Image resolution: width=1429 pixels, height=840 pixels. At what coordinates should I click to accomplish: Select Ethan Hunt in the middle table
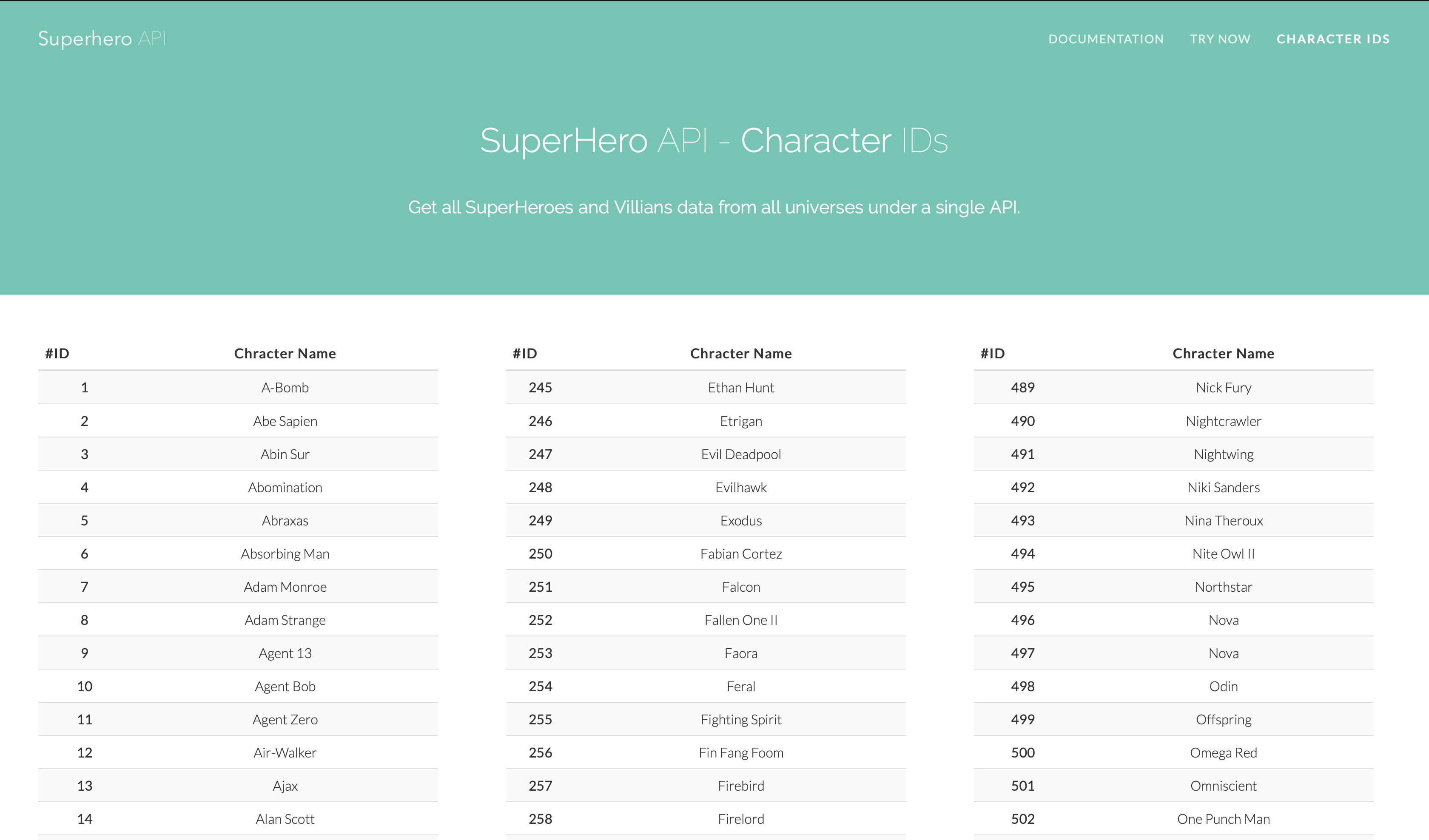point(740,388)
